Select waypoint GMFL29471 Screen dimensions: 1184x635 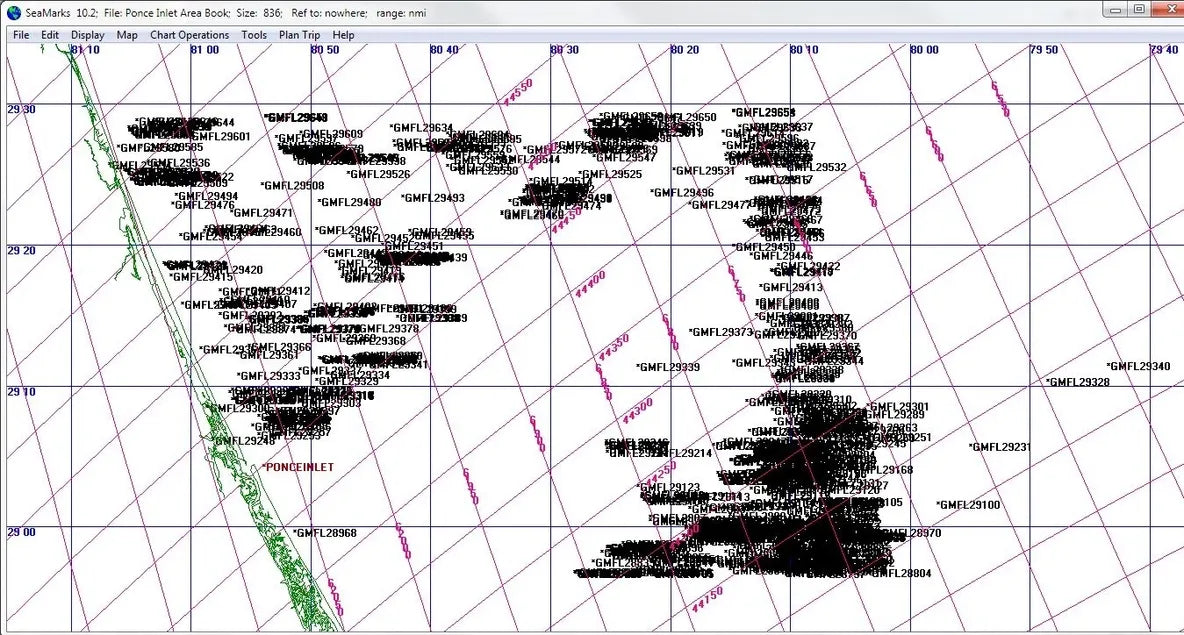(261, 213)
